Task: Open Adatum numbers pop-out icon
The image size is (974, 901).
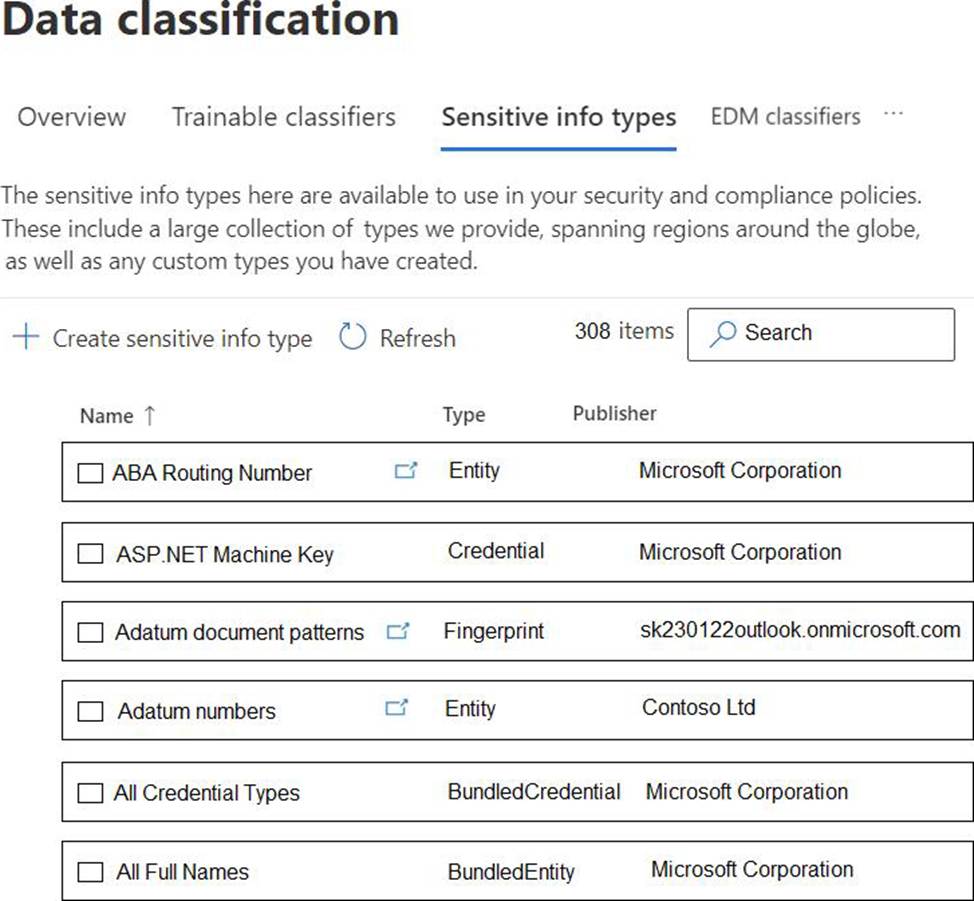Action: click(396, 709)
